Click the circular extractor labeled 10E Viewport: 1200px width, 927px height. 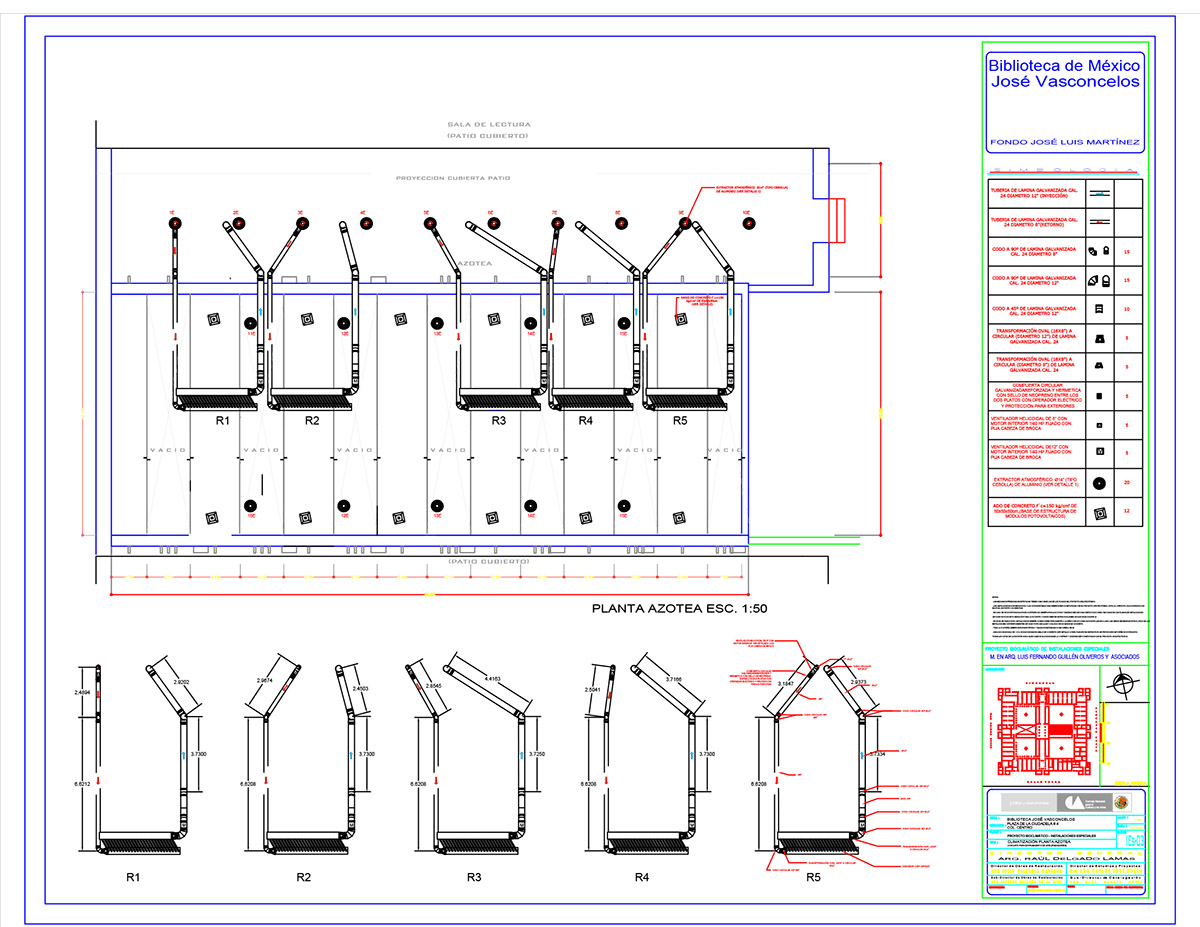click(x=748, y=223)
